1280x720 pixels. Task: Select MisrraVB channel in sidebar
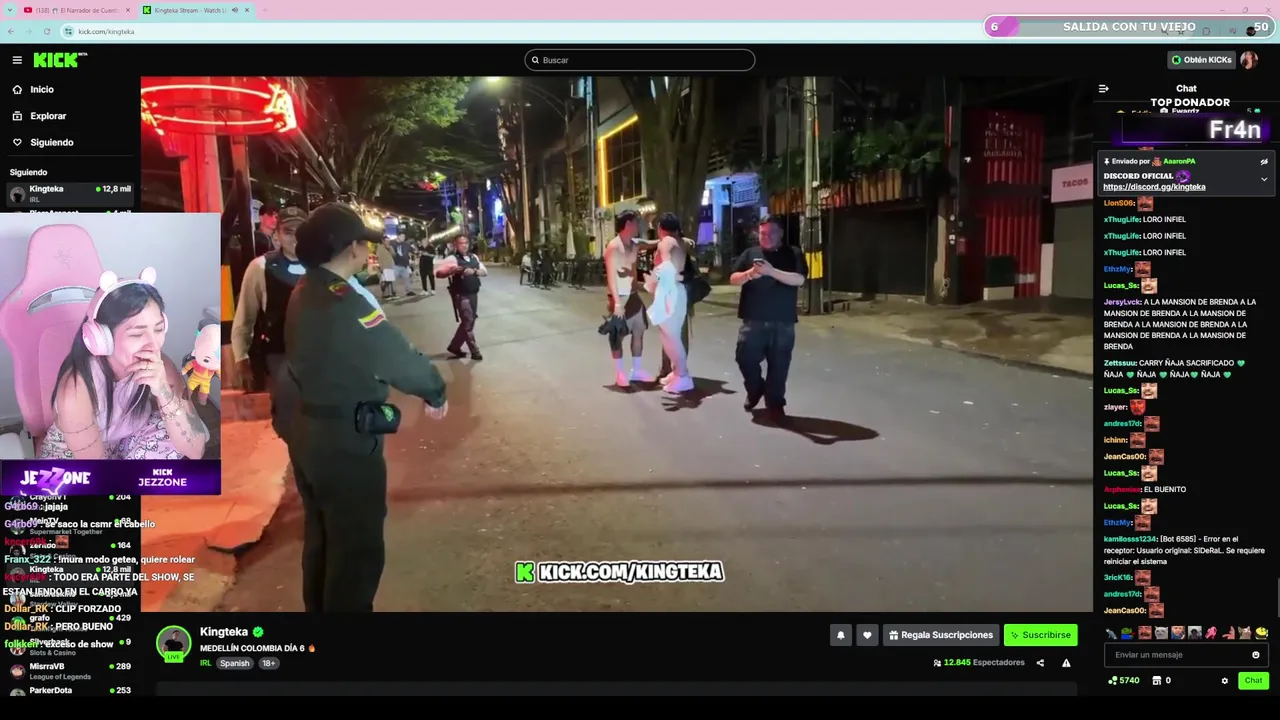pos(68,671)
